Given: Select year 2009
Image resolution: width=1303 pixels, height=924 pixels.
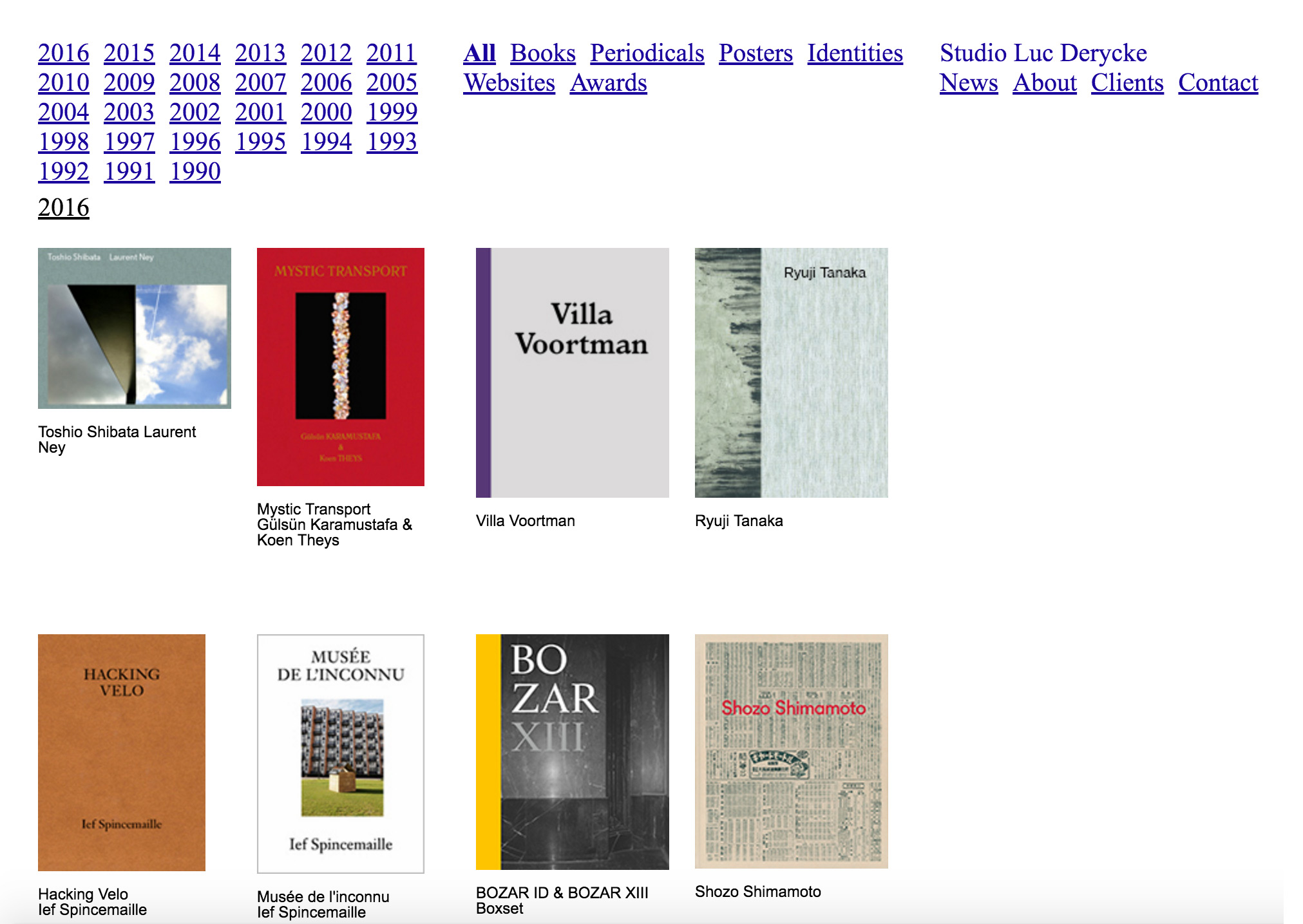Looking at the screenshot, I should pyautogui.click(x=129, y=82).
